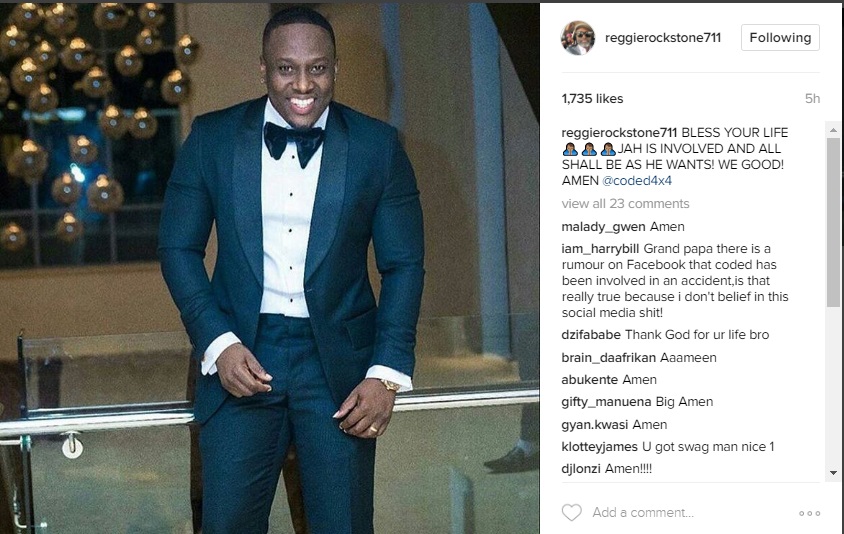This screenshot has width=844, height=534.
Task: Open reggierockstone711 username in header
Action: [663, 38]
